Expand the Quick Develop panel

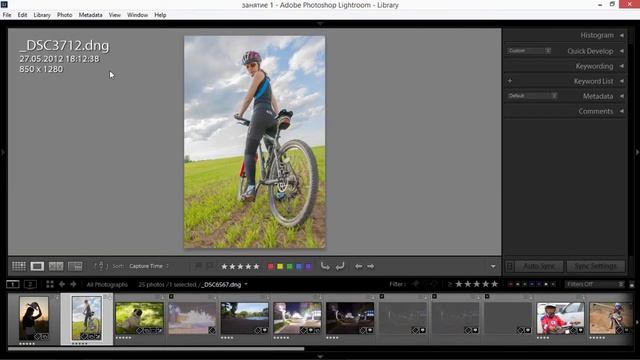tap(622, 51)
